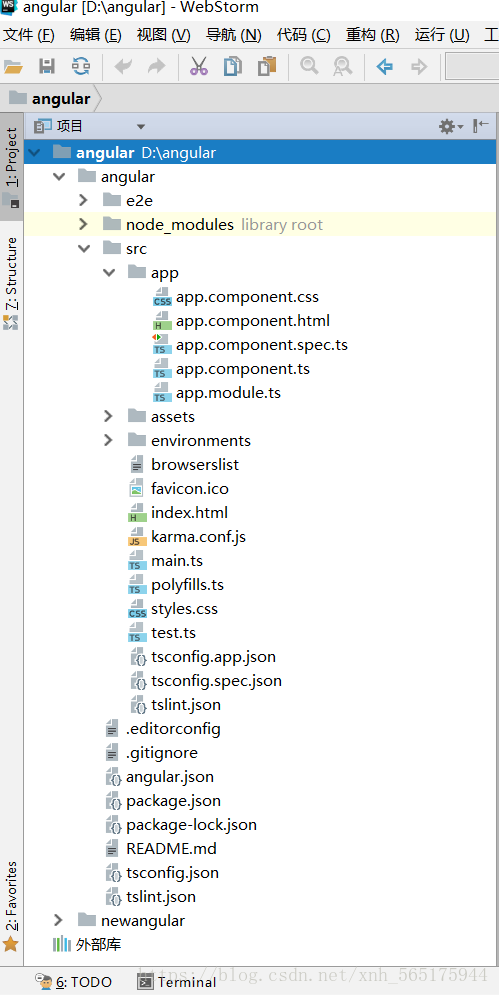499x995 pixels.
Task: Open the 2: Favorites side tab
Action: 11,906
